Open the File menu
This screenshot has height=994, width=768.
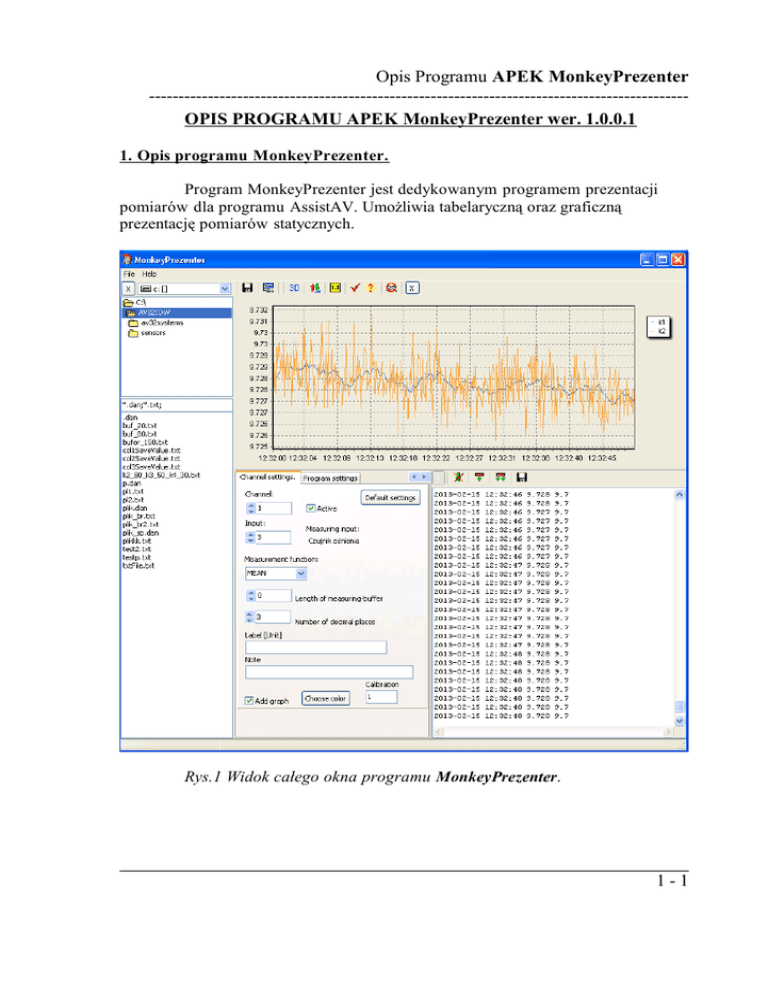(x=129, y=273)
